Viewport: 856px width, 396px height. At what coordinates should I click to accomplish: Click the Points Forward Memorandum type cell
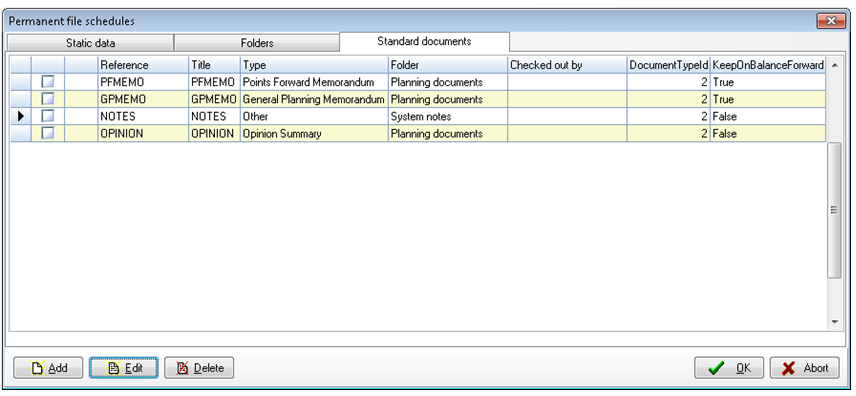314,82
